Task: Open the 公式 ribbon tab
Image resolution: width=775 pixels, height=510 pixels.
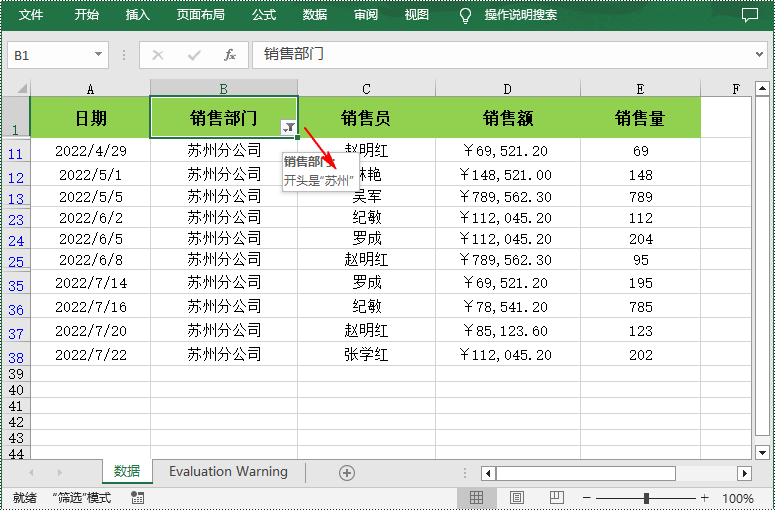Action: (x=264, y=15)
